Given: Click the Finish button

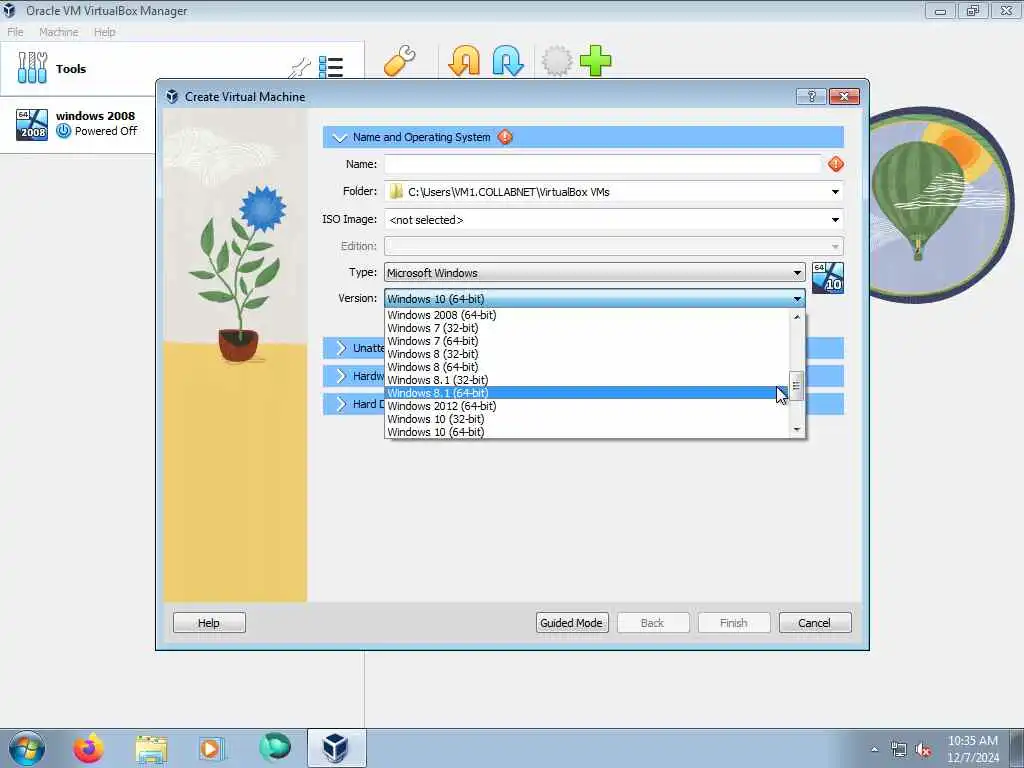Looking at the screenshot, I should click(x=733, y=623).
